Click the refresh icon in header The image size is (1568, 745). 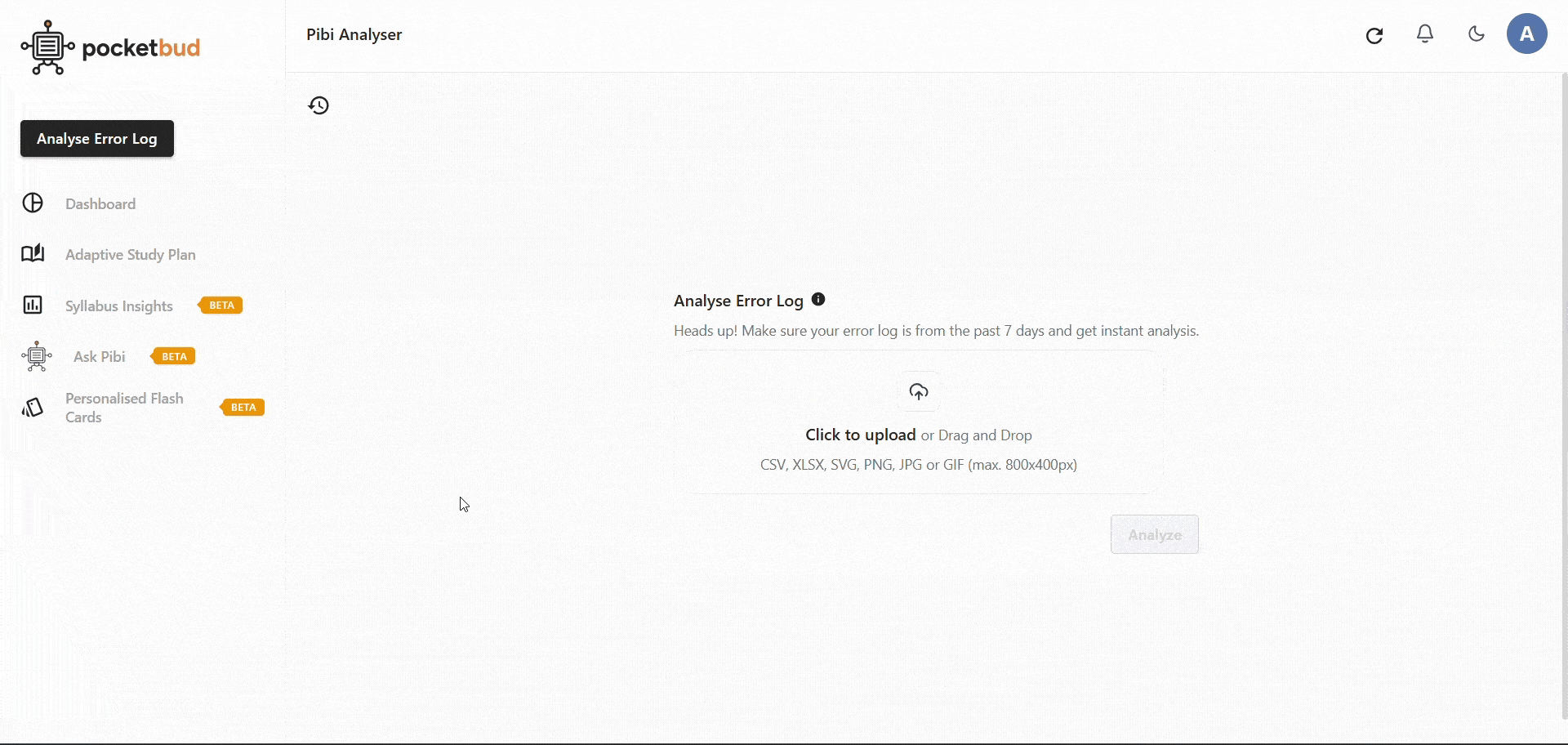pyautogui.click(x=1374, y=35)
